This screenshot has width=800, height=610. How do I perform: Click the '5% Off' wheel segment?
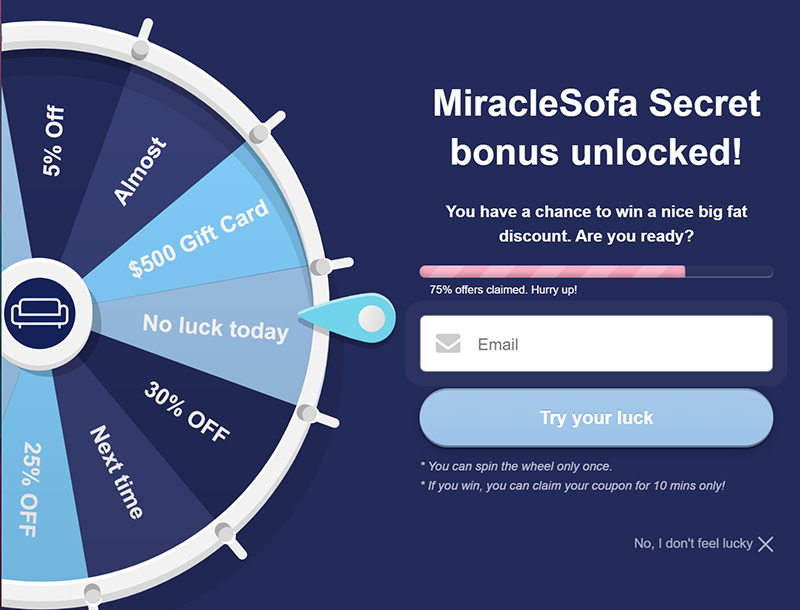pyautogui.click(x=53, y=140)
